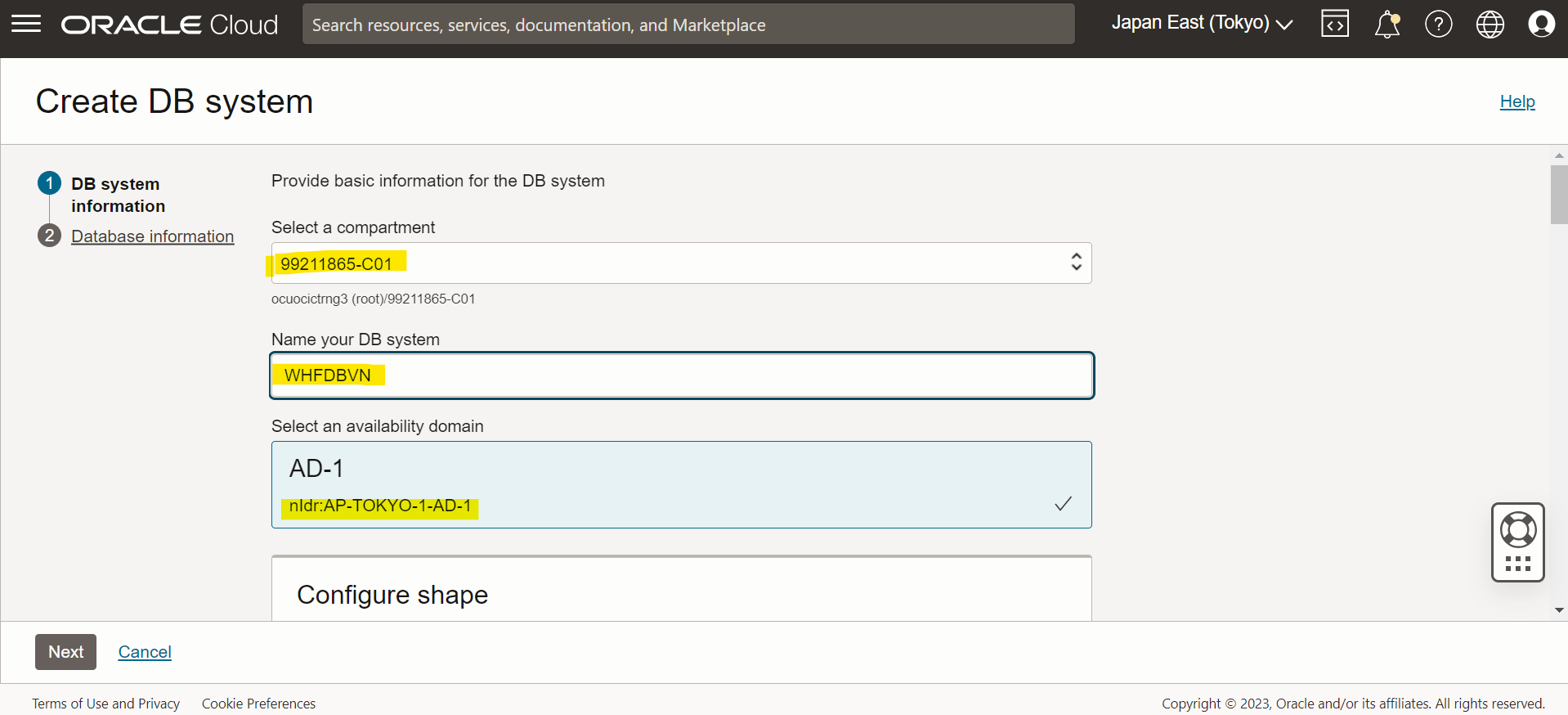Click the Configure shape heading
1568x715 pixels.
tap(392, 595)
